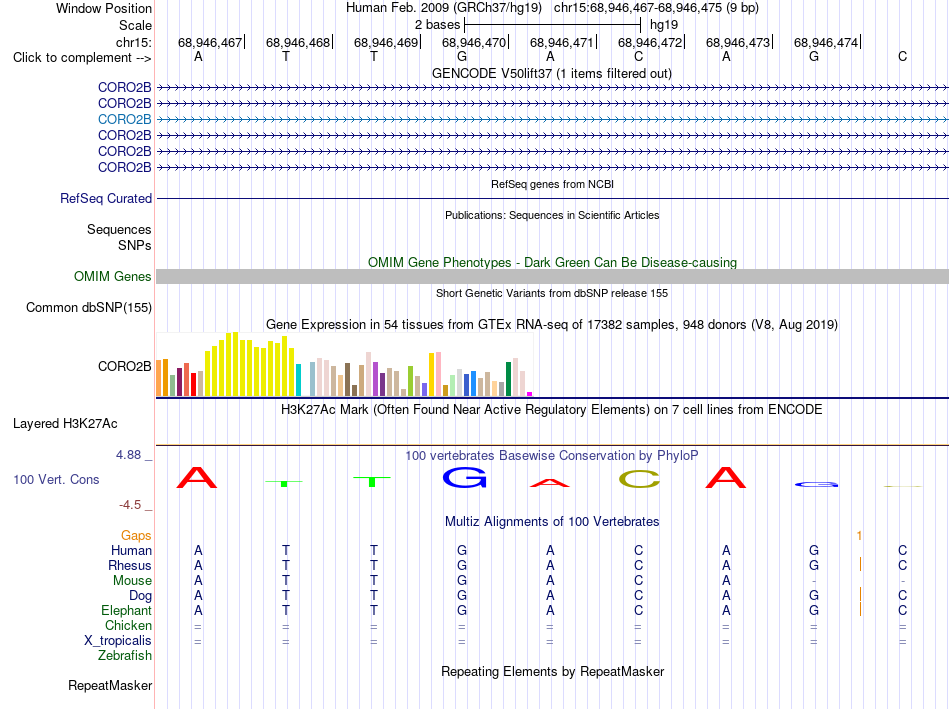Image resolution: width=950 pixels, height=709 pixels.
Task: Click the Click to complement arrow label
Action: click(82, 58)
